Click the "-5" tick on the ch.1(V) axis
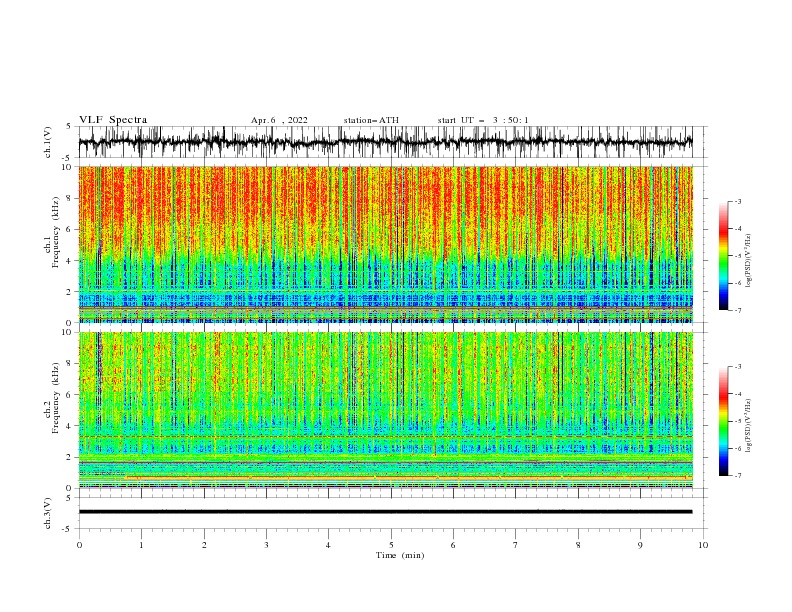This screenshot has width=792, height=612. coord(67,158)
